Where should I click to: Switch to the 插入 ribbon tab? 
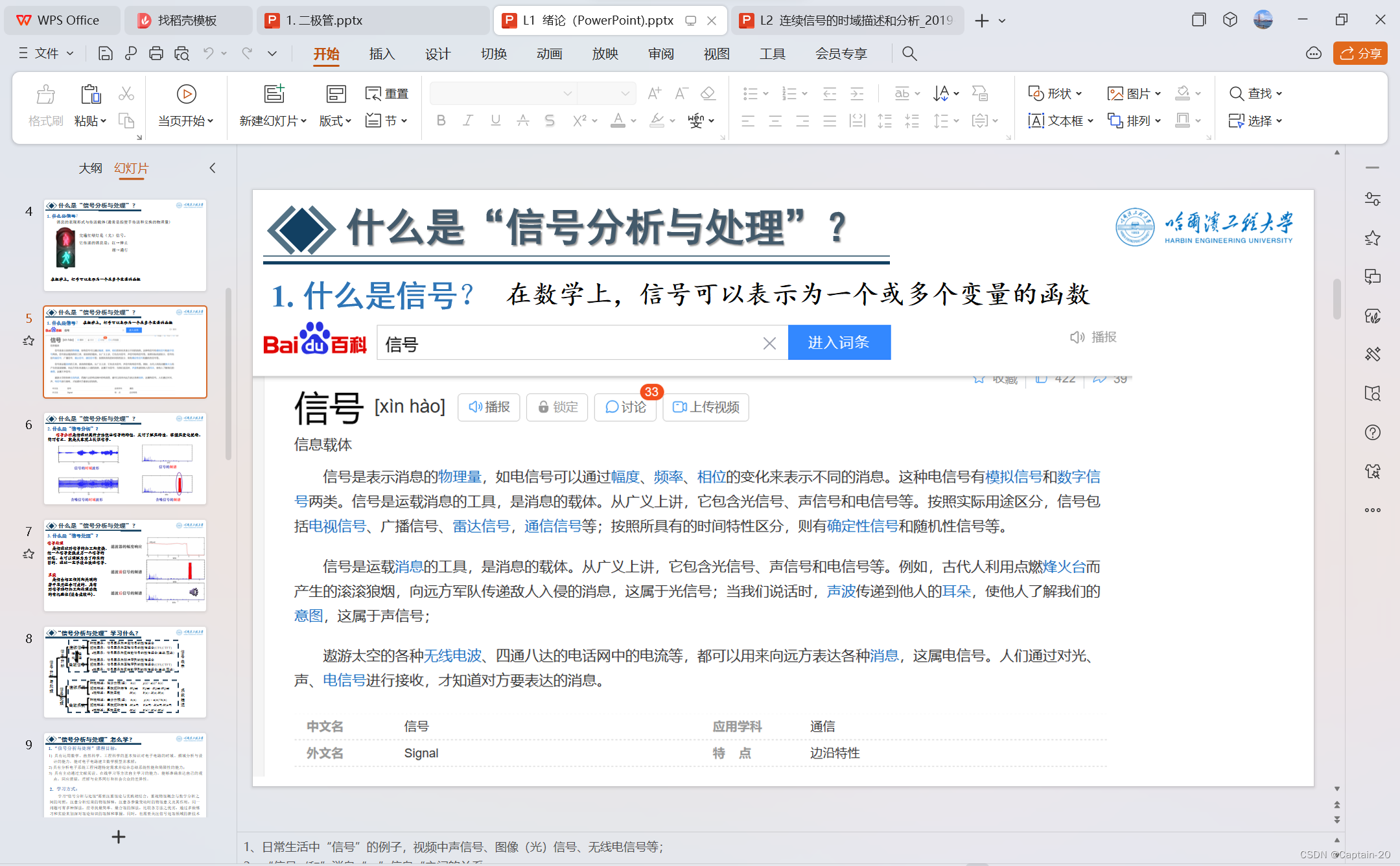tap(382, 54)
